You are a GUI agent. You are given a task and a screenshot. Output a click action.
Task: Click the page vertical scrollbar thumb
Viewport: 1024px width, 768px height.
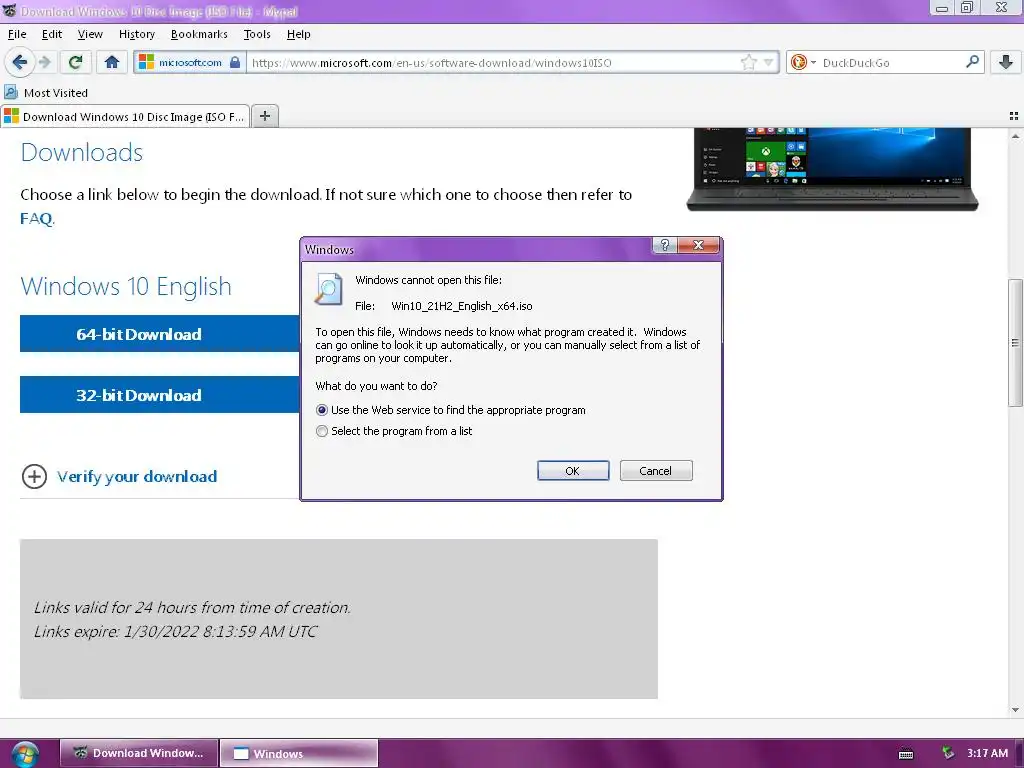pyautogui.click(x=1015, y=342)
